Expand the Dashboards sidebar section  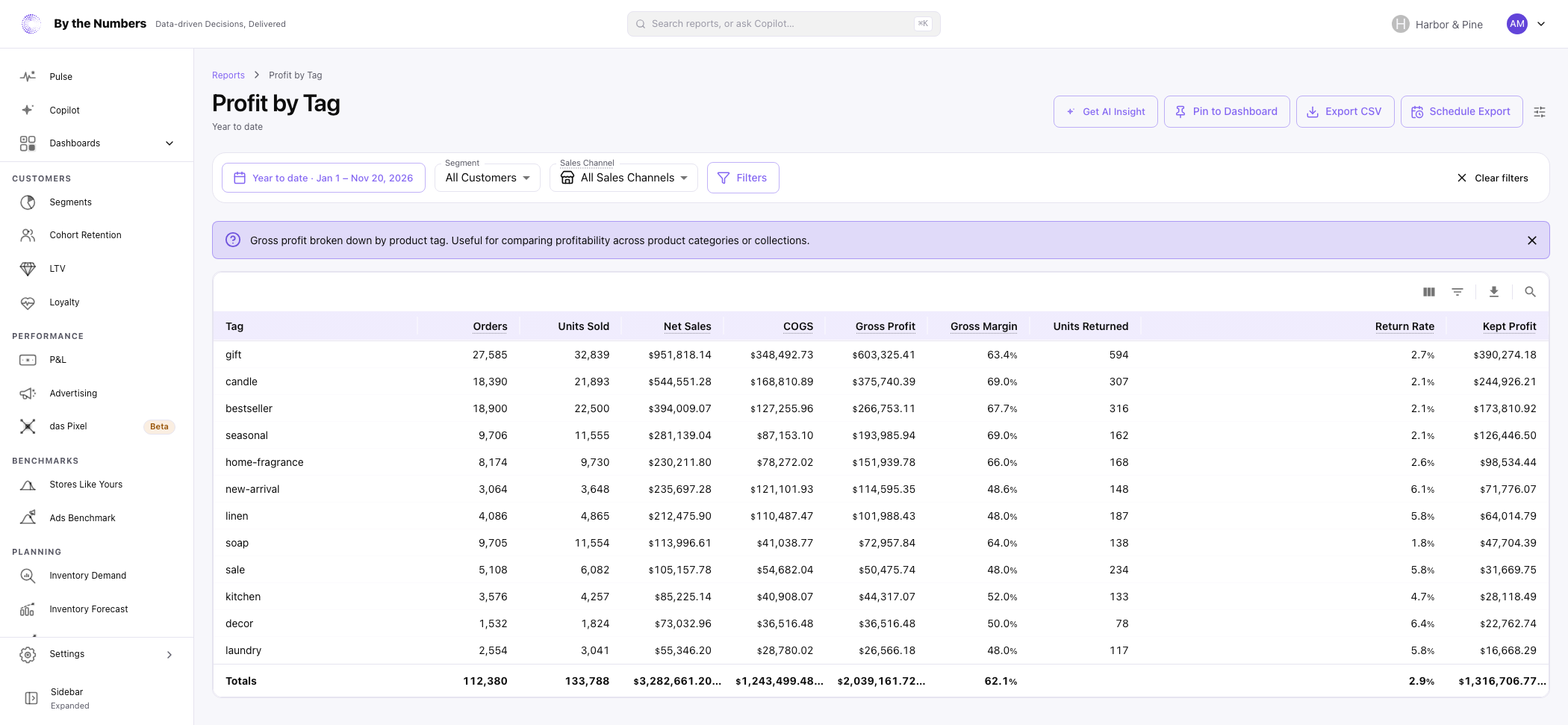tap(97, 143)
